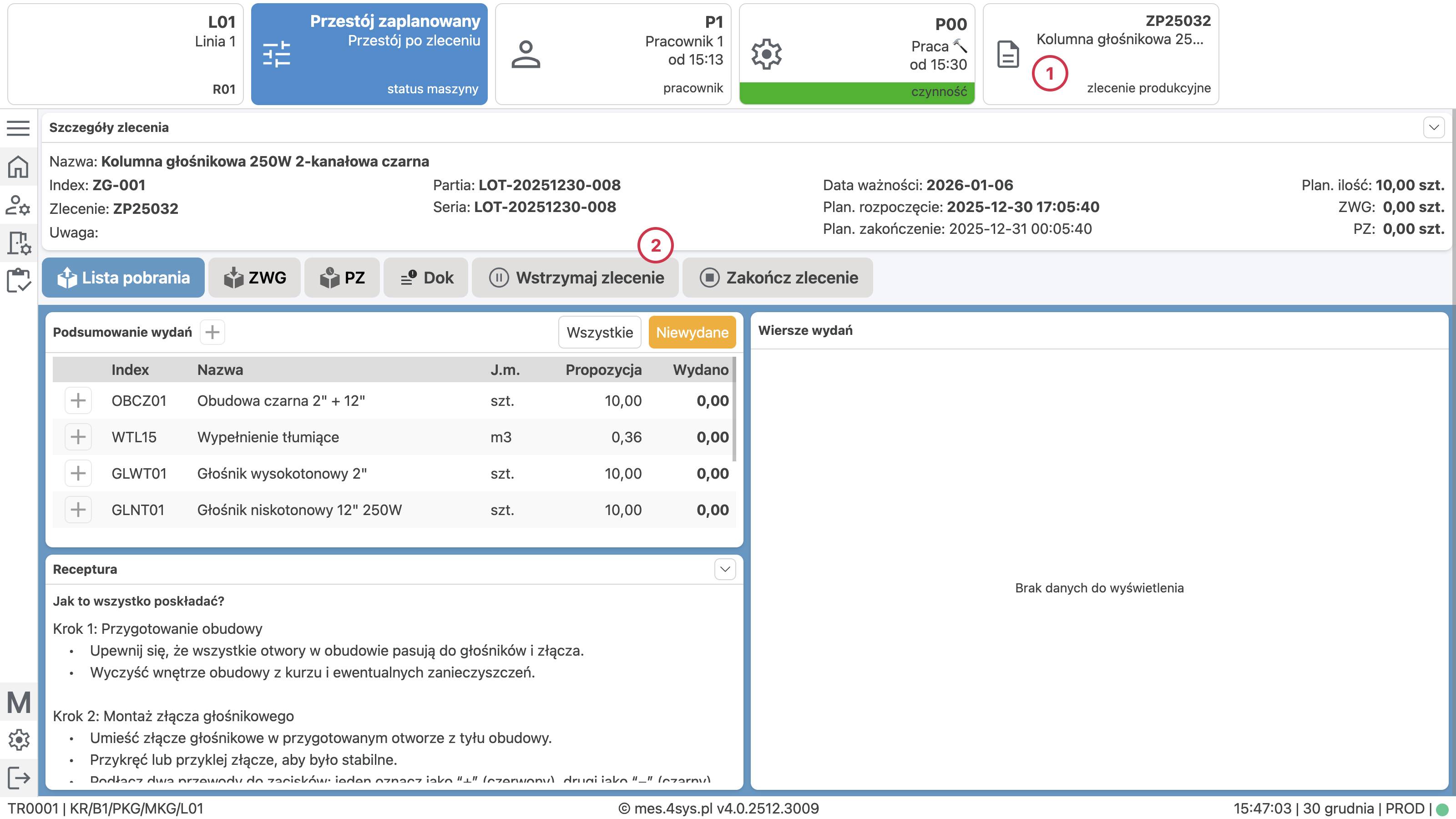Click the green czynność status bar
Image resolution: width=1456 pixels, height=819 pixels.
pyautogui.click(x=856, y=92)
